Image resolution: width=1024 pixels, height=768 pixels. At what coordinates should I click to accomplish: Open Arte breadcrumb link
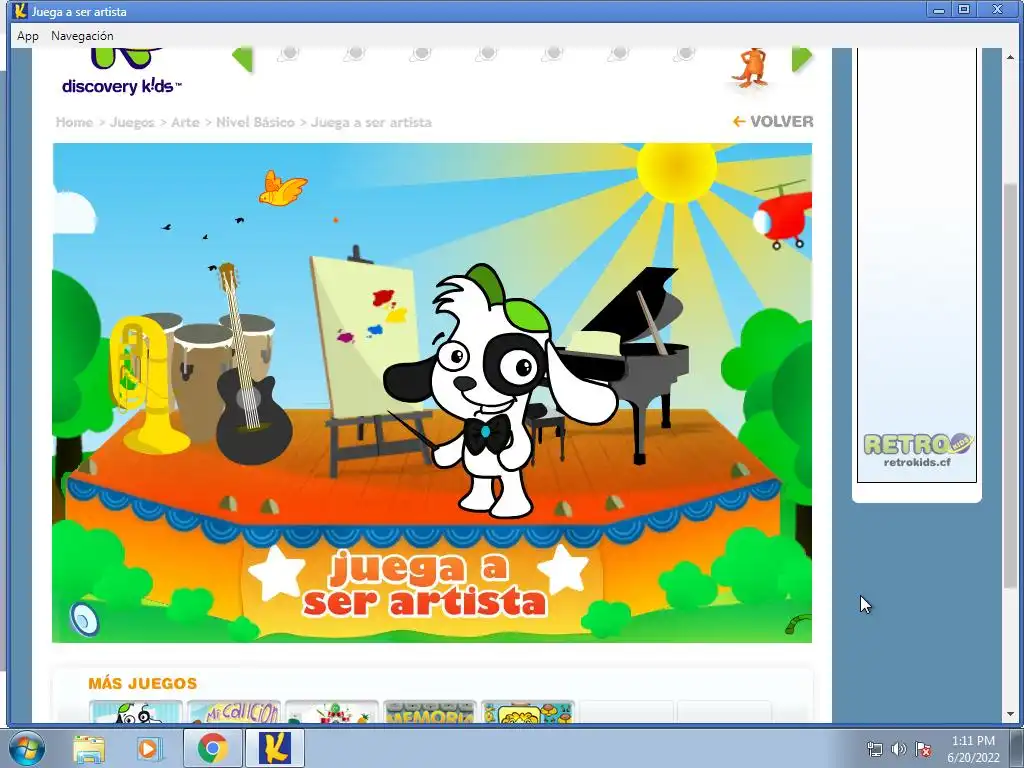(x=185, y=122)
